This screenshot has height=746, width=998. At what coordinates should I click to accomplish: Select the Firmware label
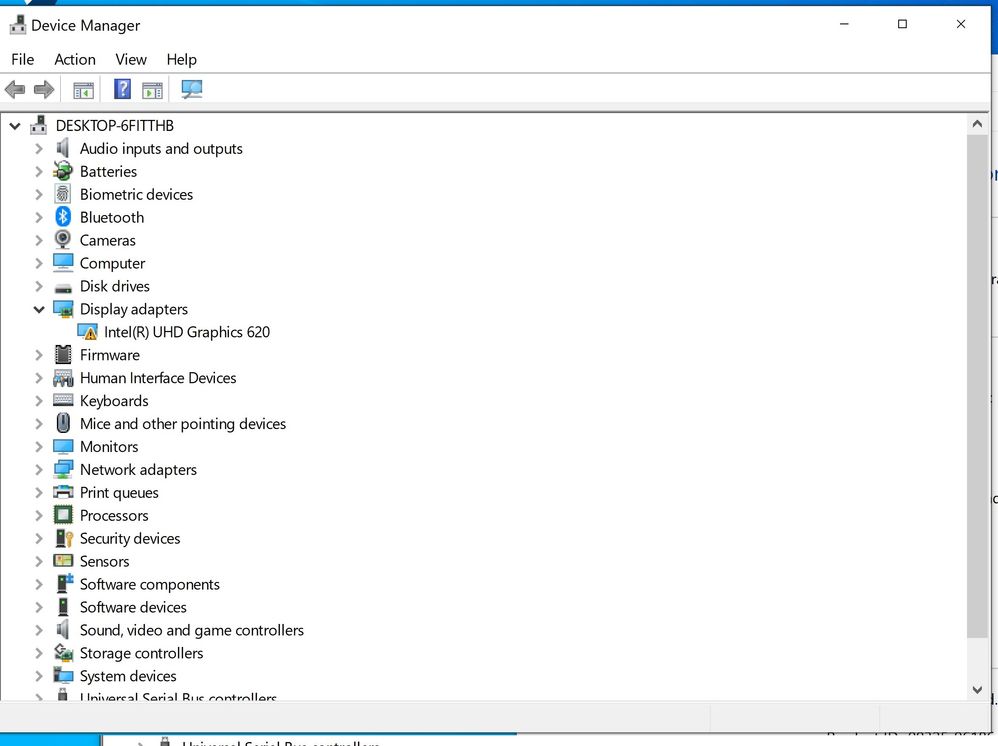[x=109, y=355]
